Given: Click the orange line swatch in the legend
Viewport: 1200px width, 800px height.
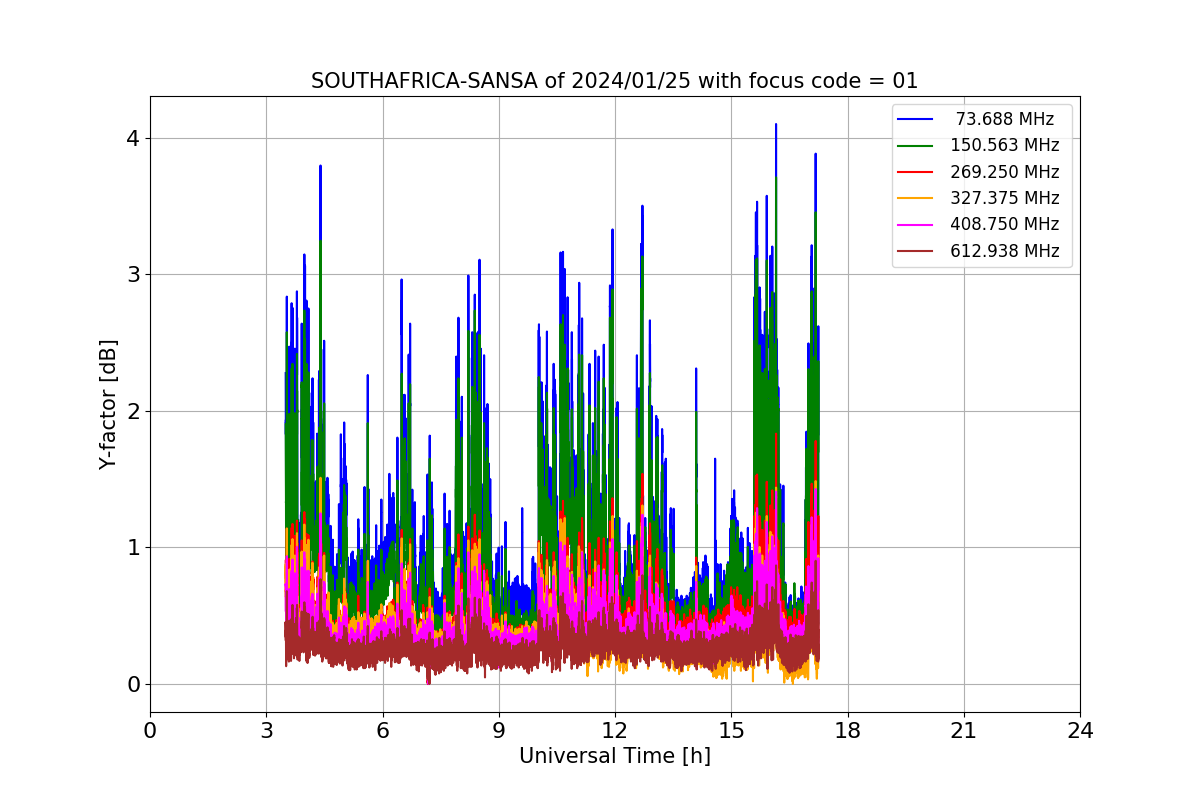Looking at the screenshot, I should 915,199.
